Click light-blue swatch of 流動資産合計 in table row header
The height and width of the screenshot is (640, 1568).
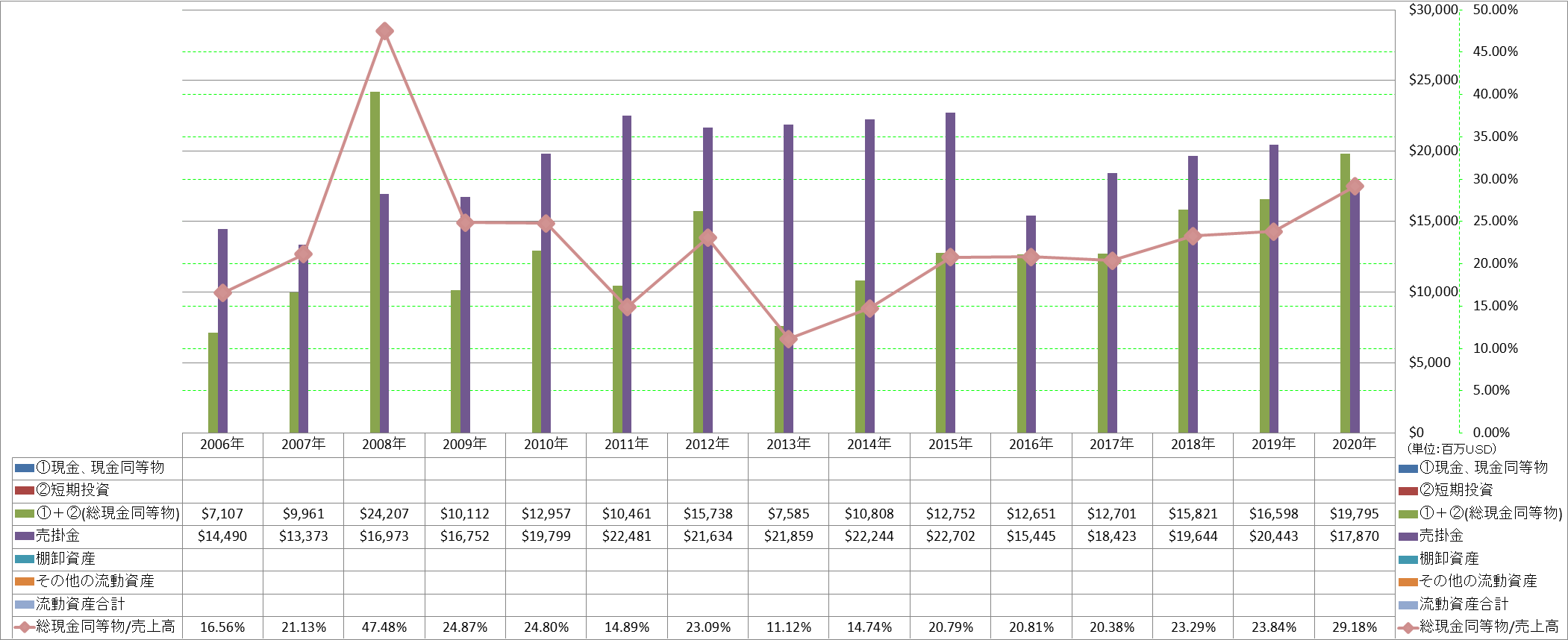[x=25, y=605]
